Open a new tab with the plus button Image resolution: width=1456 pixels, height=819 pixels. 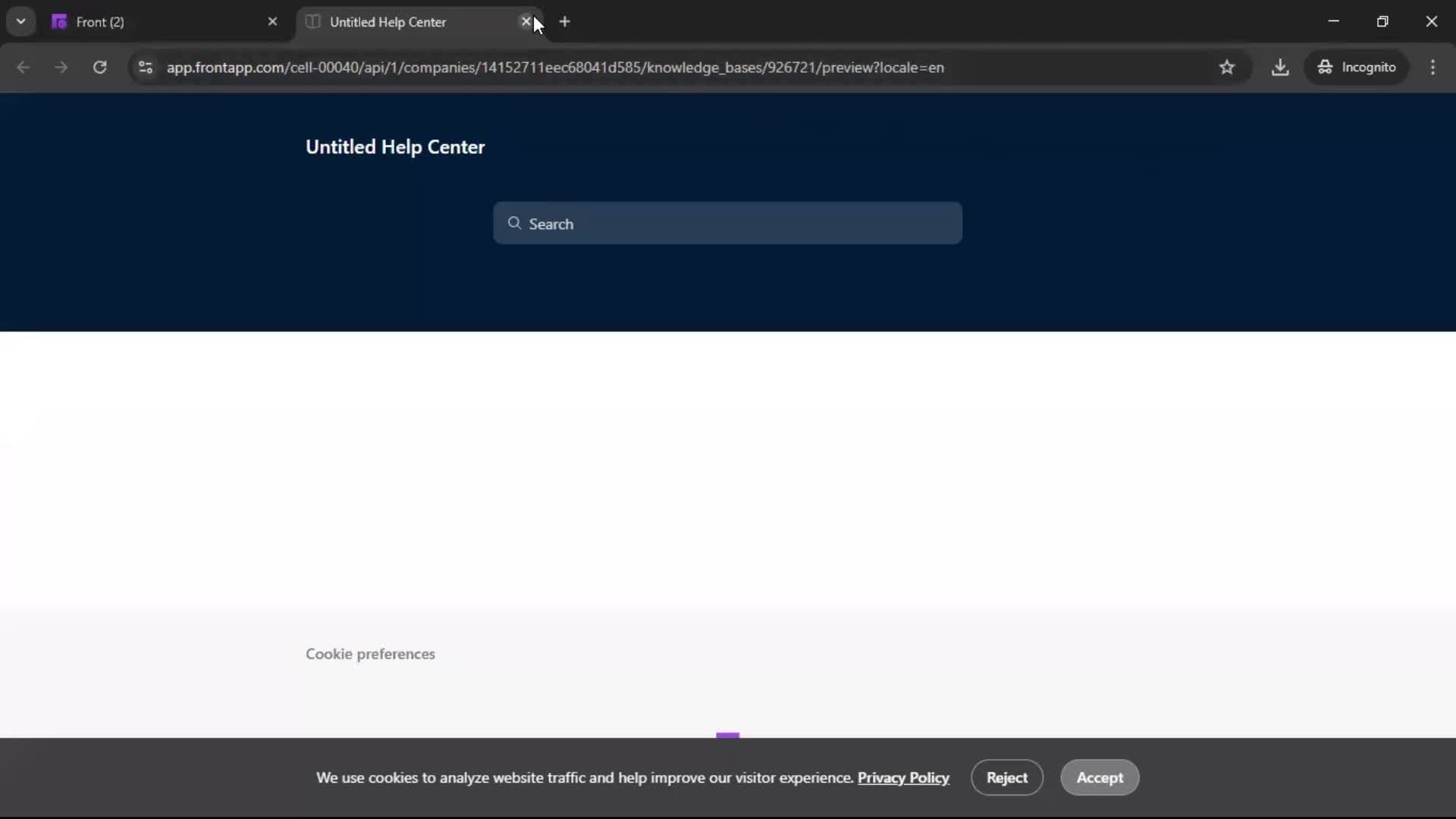click(x=566, y=21)
